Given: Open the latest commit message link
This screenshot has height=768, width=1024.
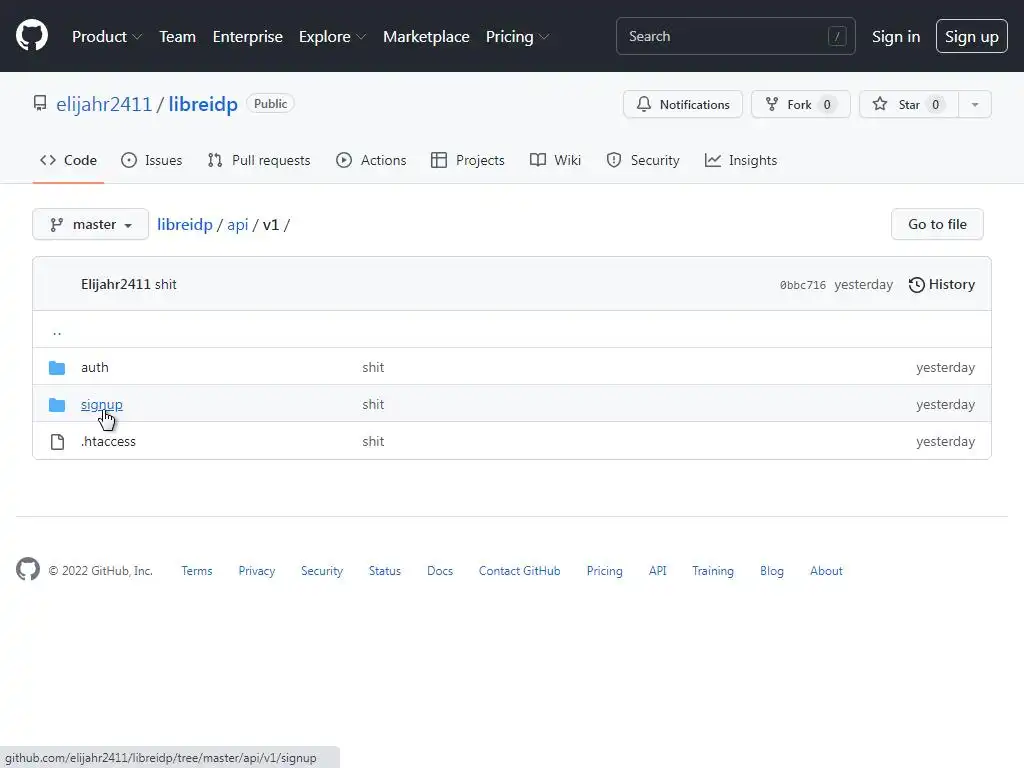Looking at the screenshot, I should coord(166,285).
